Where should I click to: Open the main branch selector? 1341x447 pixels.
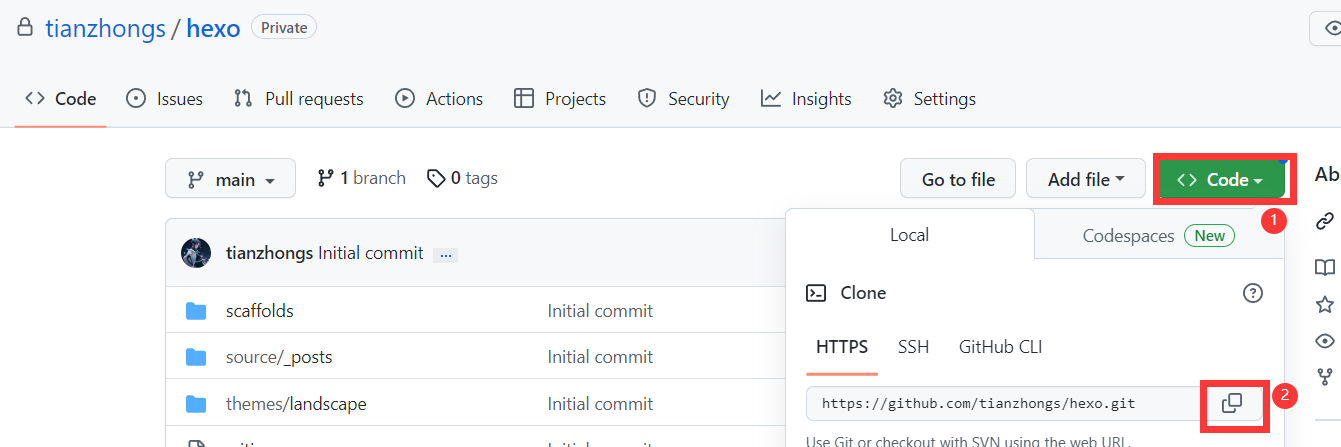(230, 180)
